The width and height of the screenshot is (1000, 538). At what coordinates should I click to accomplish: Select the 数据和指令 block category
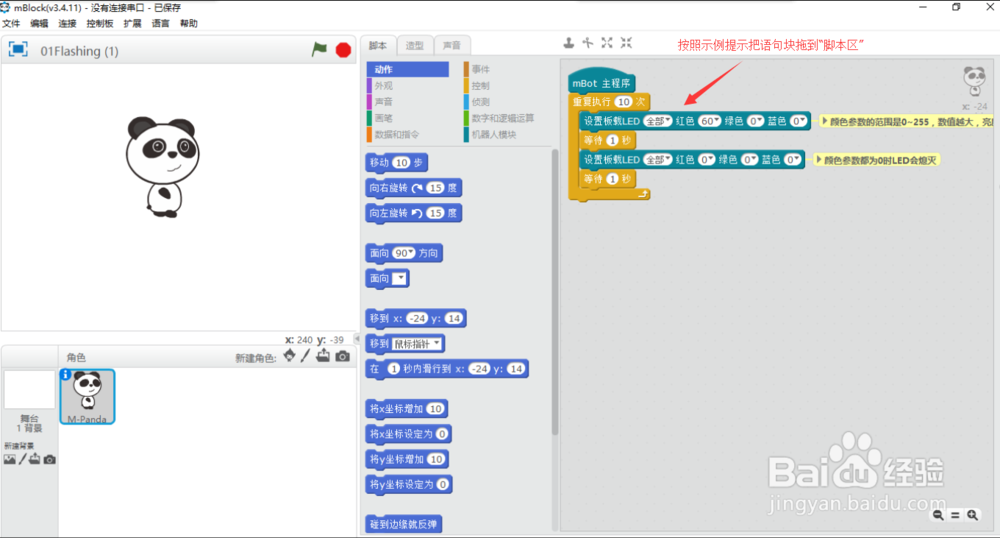click(396, 134)
